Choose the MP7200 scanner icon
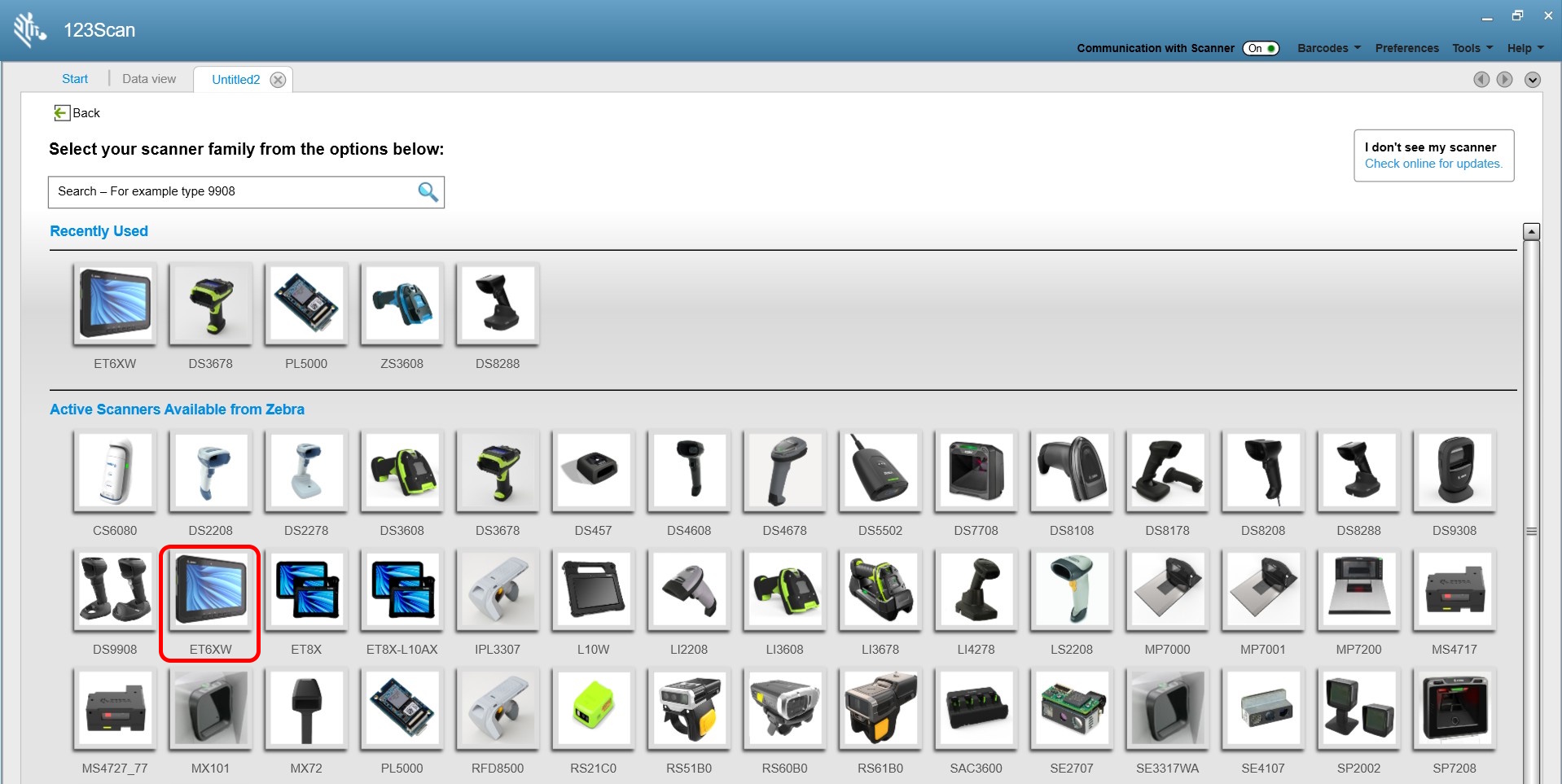Image resolution: width=1562 pixels, height=784 pixels. pos(1359,589)
